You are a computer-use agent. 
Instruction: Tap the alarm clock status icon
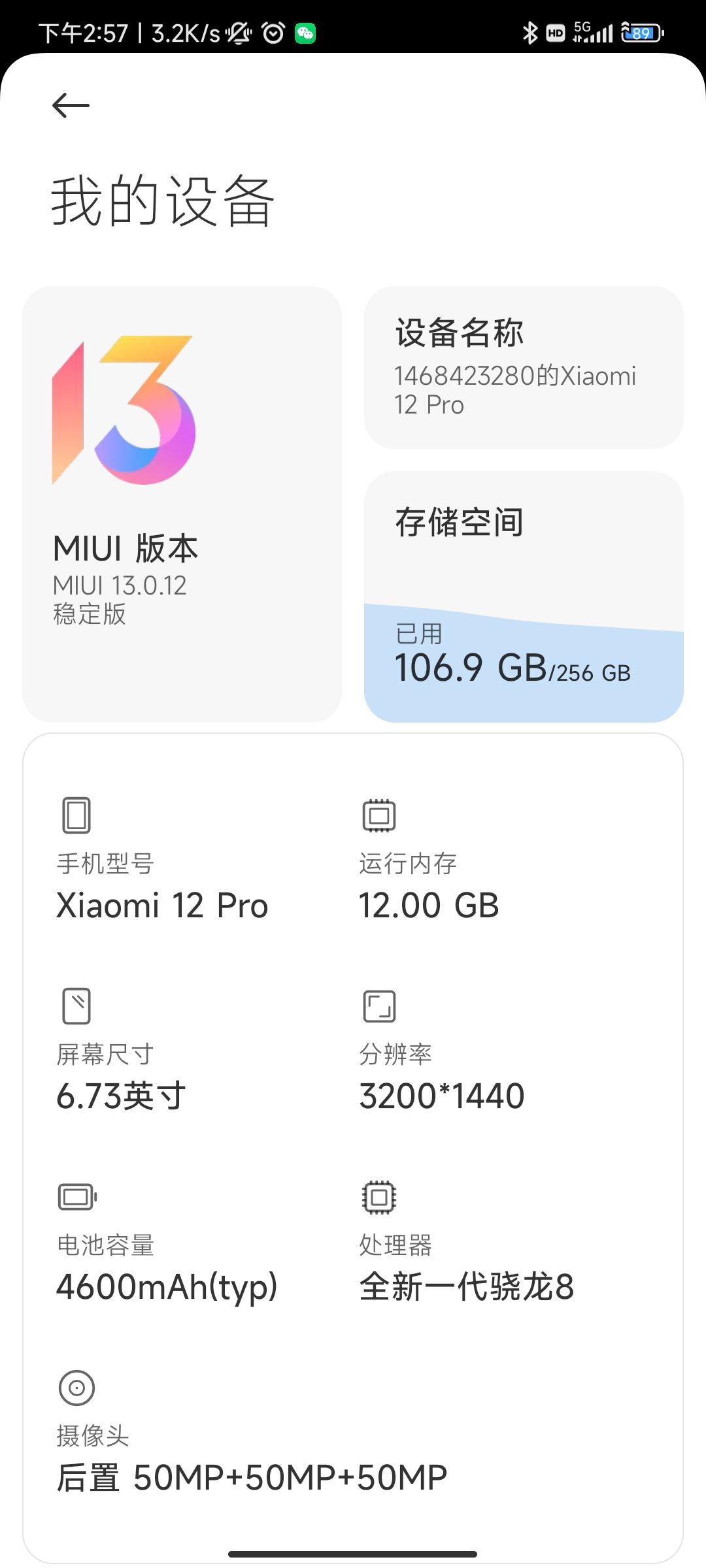273,33
